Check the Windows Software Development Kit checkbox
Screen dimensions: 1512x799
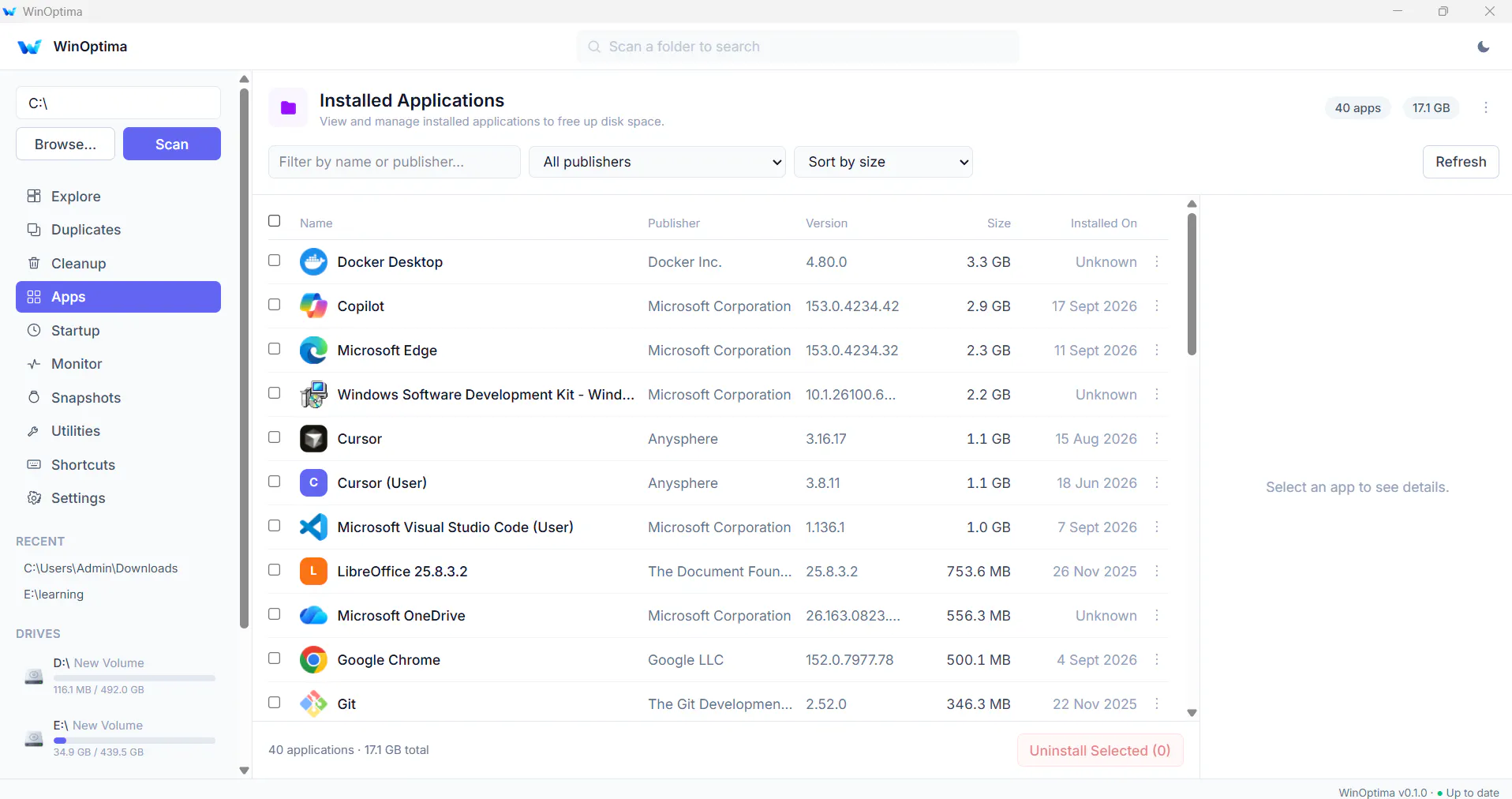(x=275, y=393)
